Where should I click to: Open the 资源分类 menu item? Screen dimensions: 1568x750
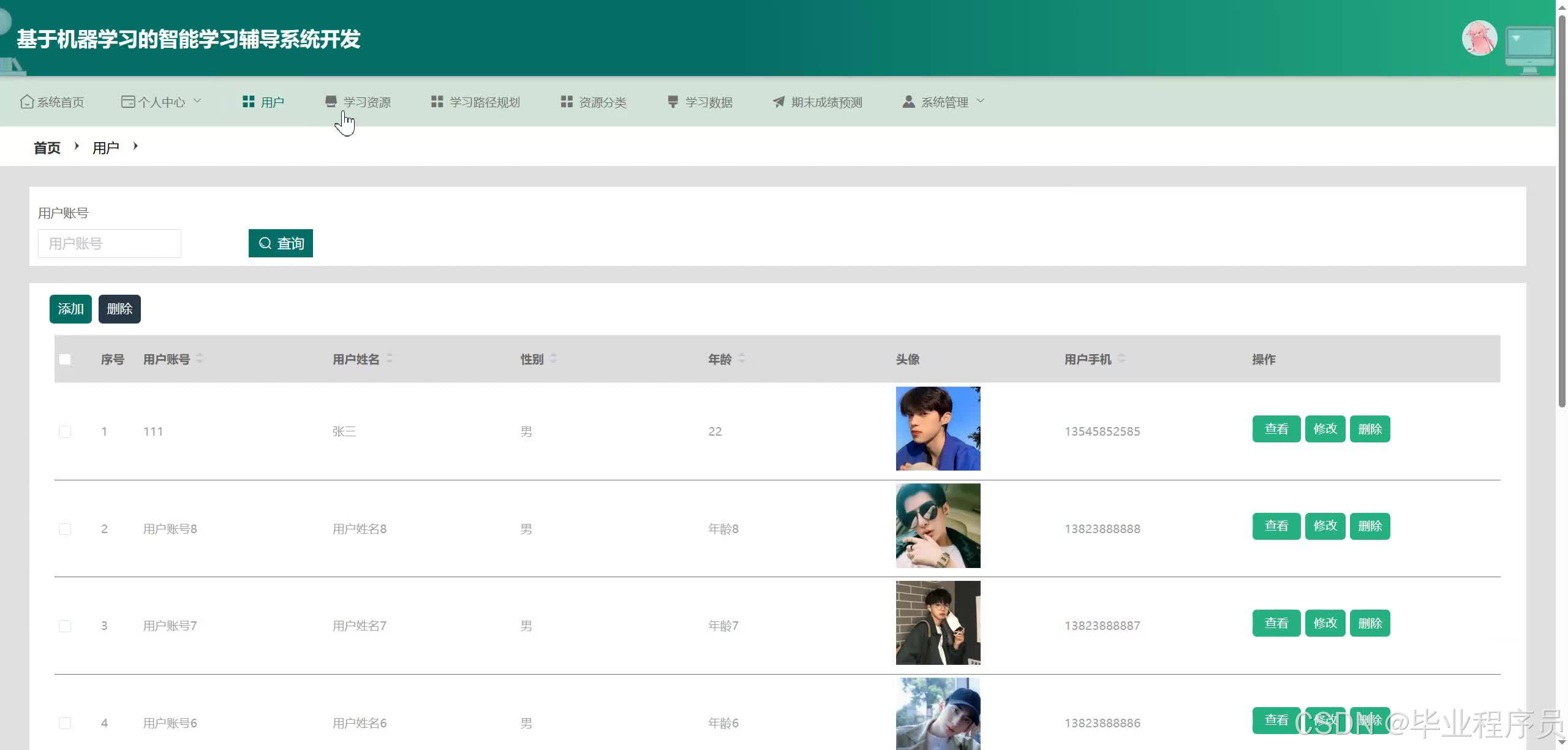(x=594, y=102)
